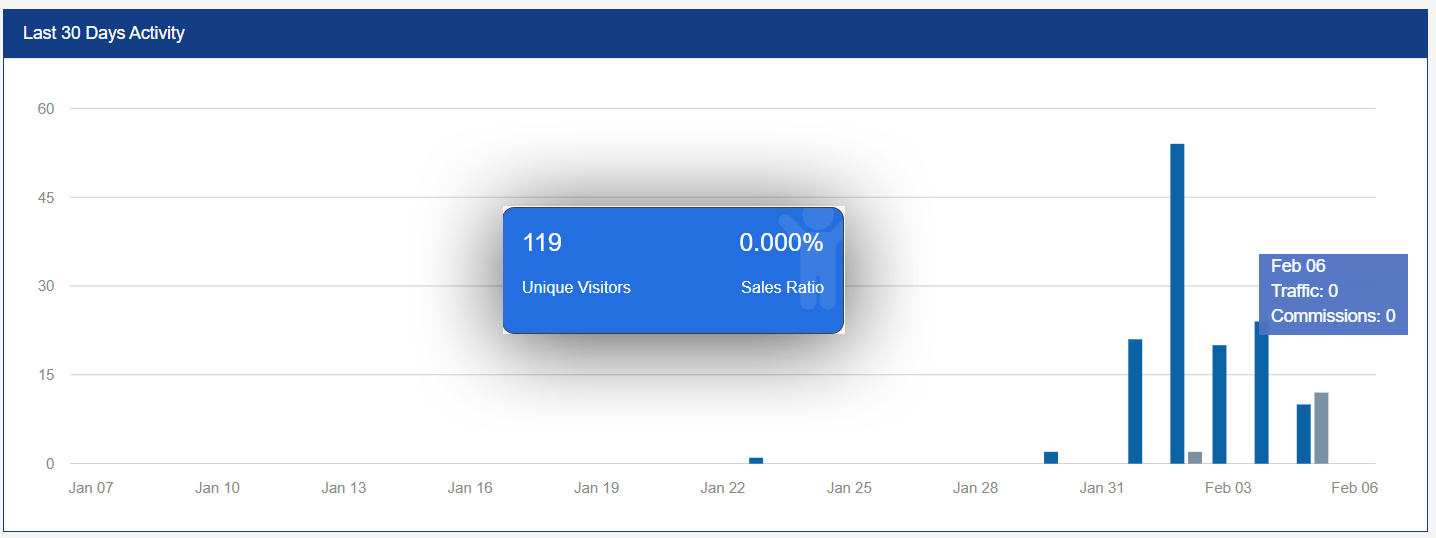This screenshot has height=538, width=1436.
Task: Click the 60 y-axis value
Action: (47, 108)
